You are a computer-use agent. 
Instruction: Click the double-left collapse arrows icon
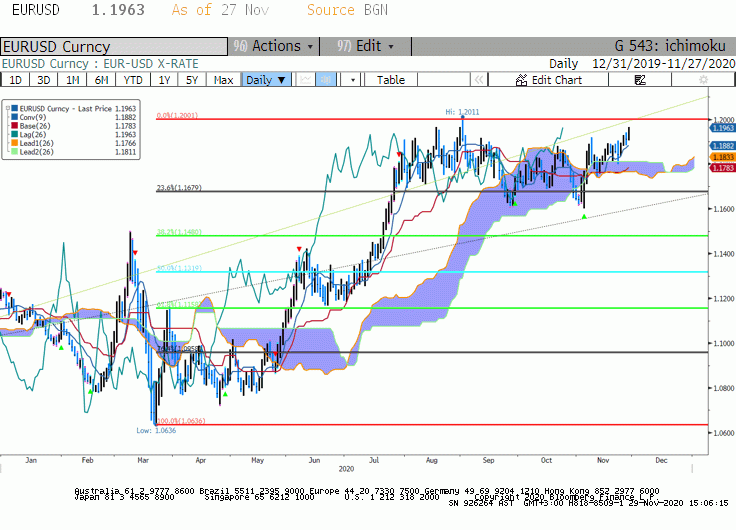click(x=479, y=80)
